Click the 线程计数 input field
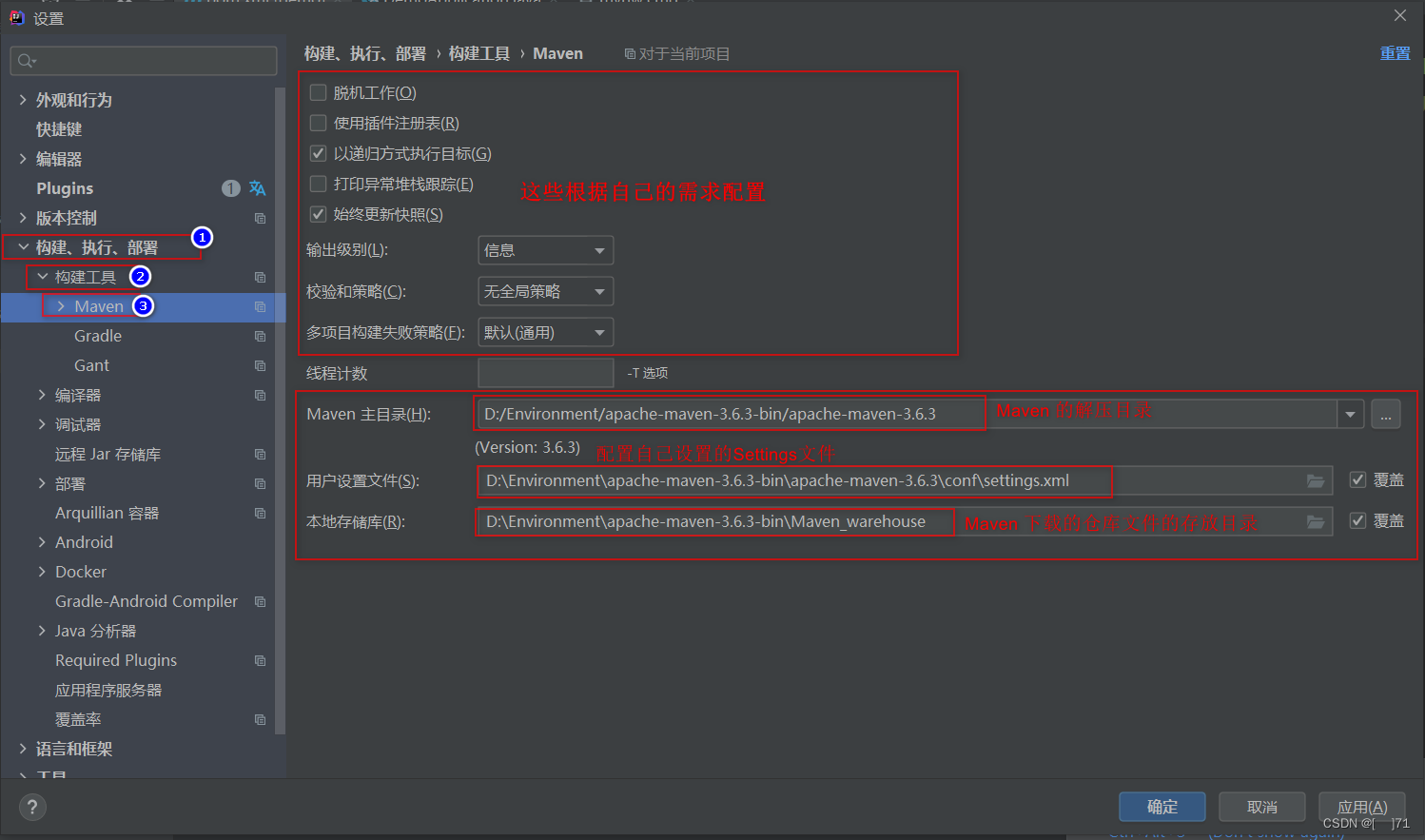 (545, 373)
